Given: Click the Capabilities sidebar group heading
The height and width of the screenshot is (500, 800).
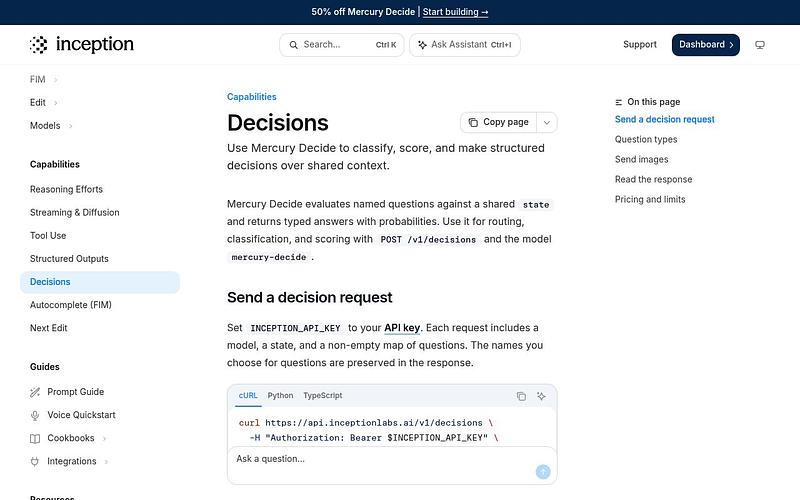Looking at the screenshot, I should [55, 164].
